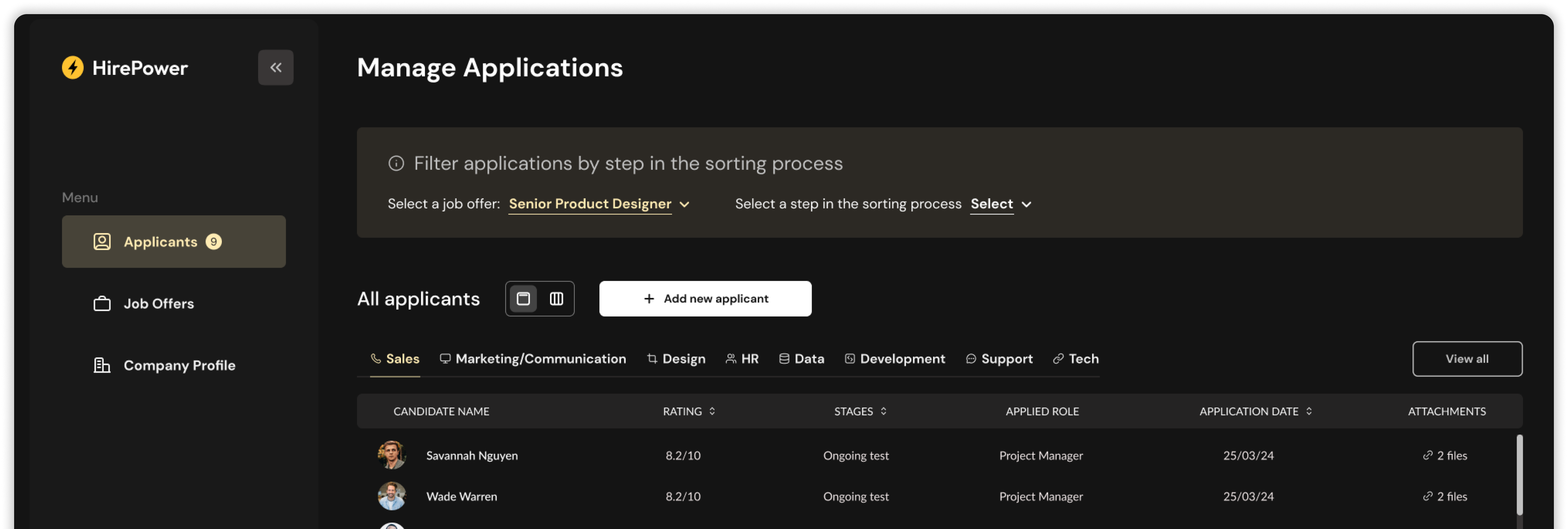Click candidate name Wade Warren
Screen dimensions: 1568x529
pos(461,496)
